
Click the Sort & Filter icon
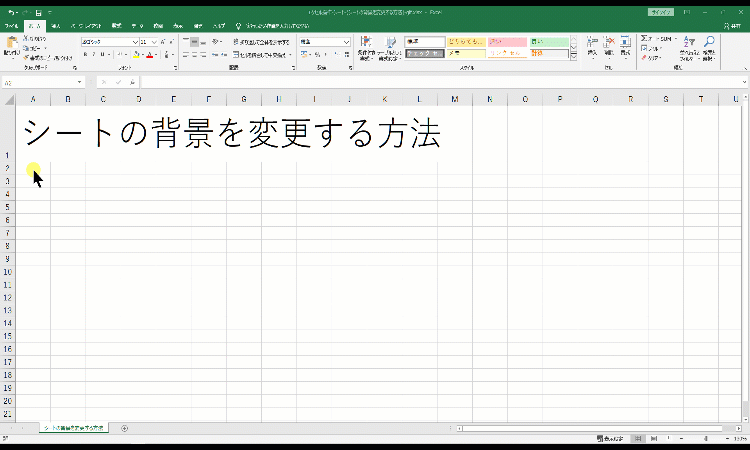(x=688, y=47)
